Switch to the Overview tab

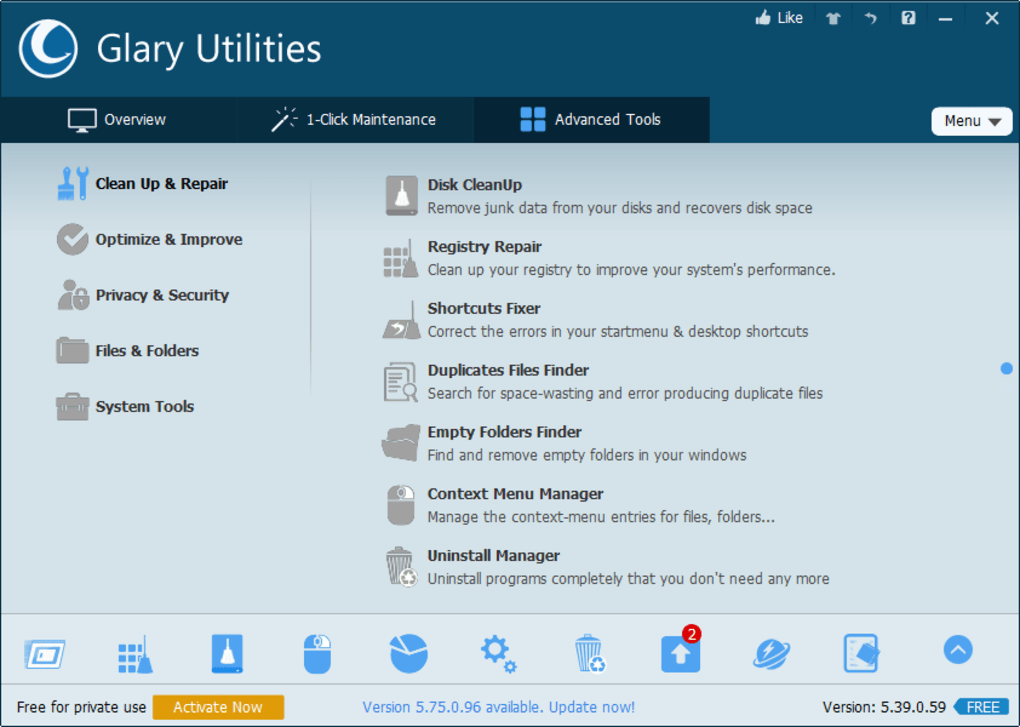click(117, 119)
